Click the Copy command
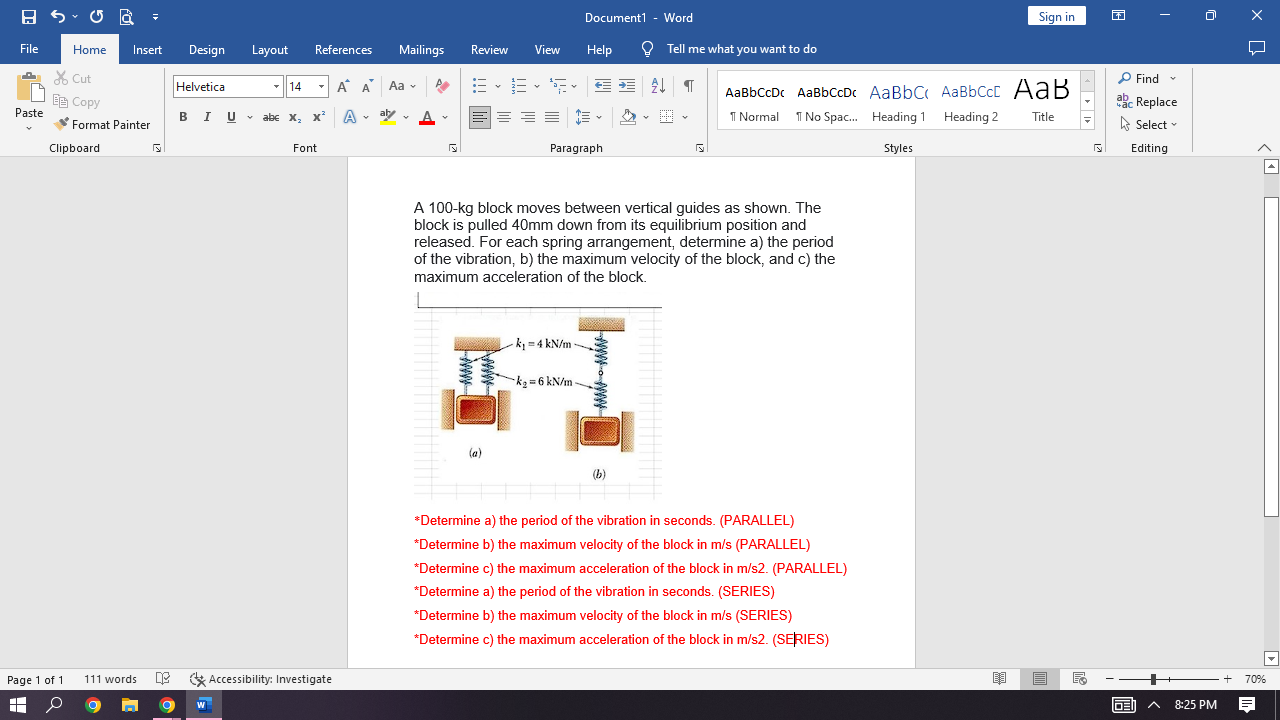The width and height of the screenshot is (1280, 720). click(x=77, y=101)
